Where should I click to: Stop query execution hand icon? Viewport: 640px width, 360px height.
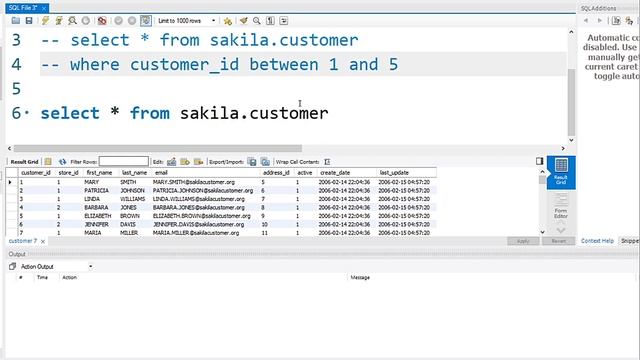(x=86, y=20)
